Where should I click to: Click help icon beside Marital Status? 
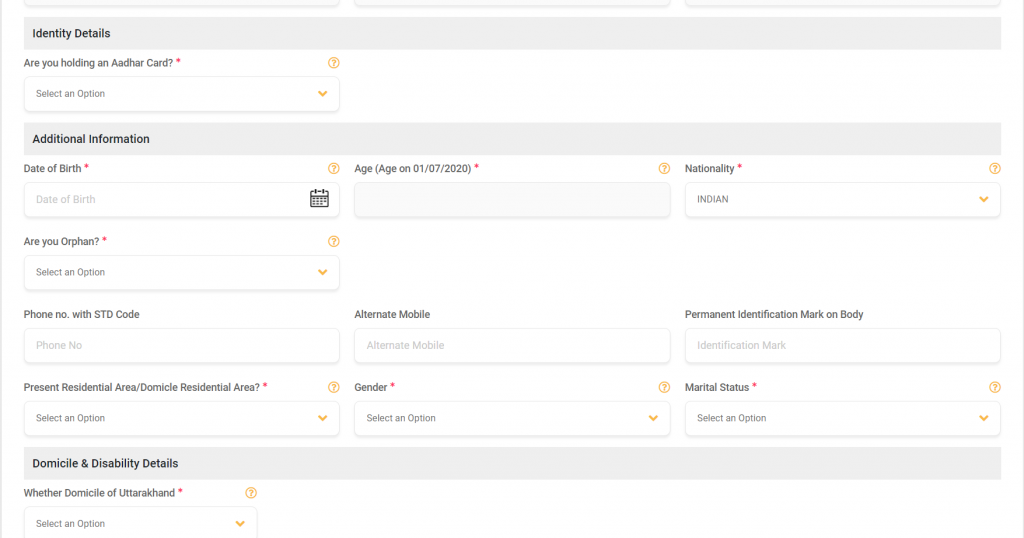pyautogui.click(x=995, y=387)
